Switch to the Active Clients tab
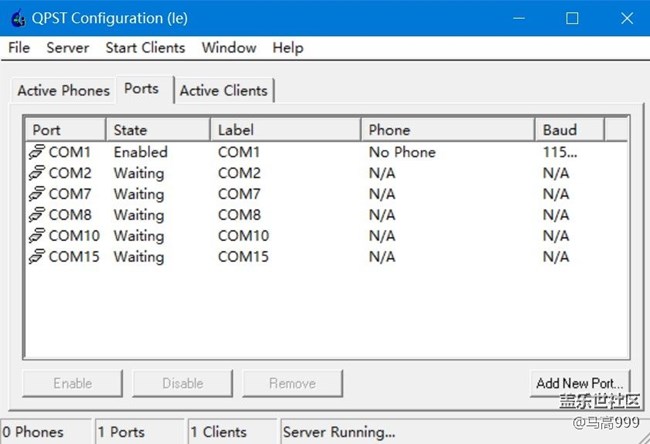 (x=224, y=90)
